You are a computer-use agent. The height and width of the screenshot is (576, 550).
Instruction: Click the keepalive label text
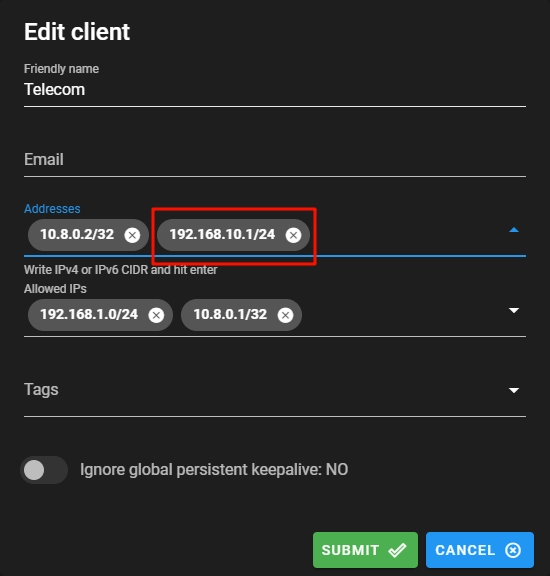coord(214,469)
